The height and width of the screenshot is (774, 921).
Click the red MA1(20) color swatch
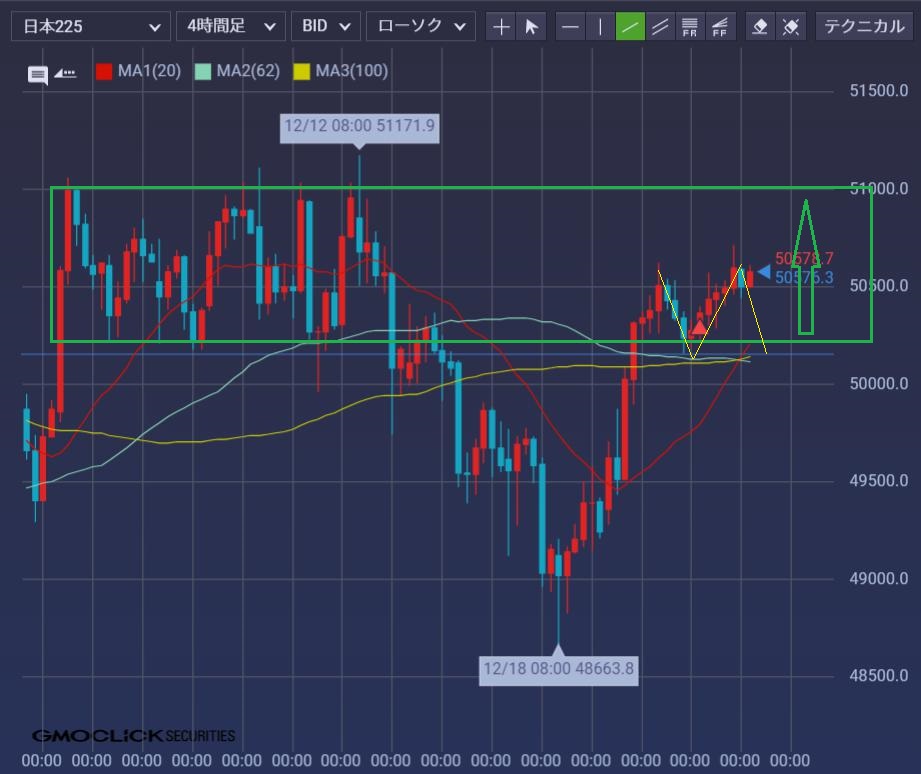coord(103,72)
